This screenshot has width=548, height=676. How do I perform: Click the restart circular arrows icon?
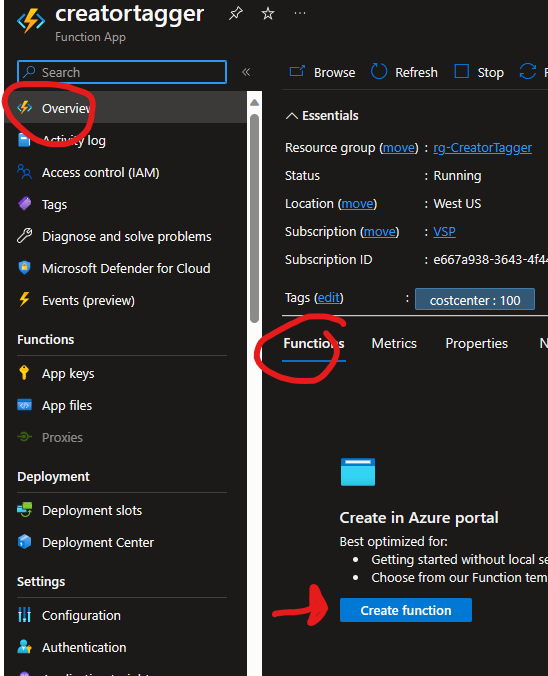[x=528, y=72]
